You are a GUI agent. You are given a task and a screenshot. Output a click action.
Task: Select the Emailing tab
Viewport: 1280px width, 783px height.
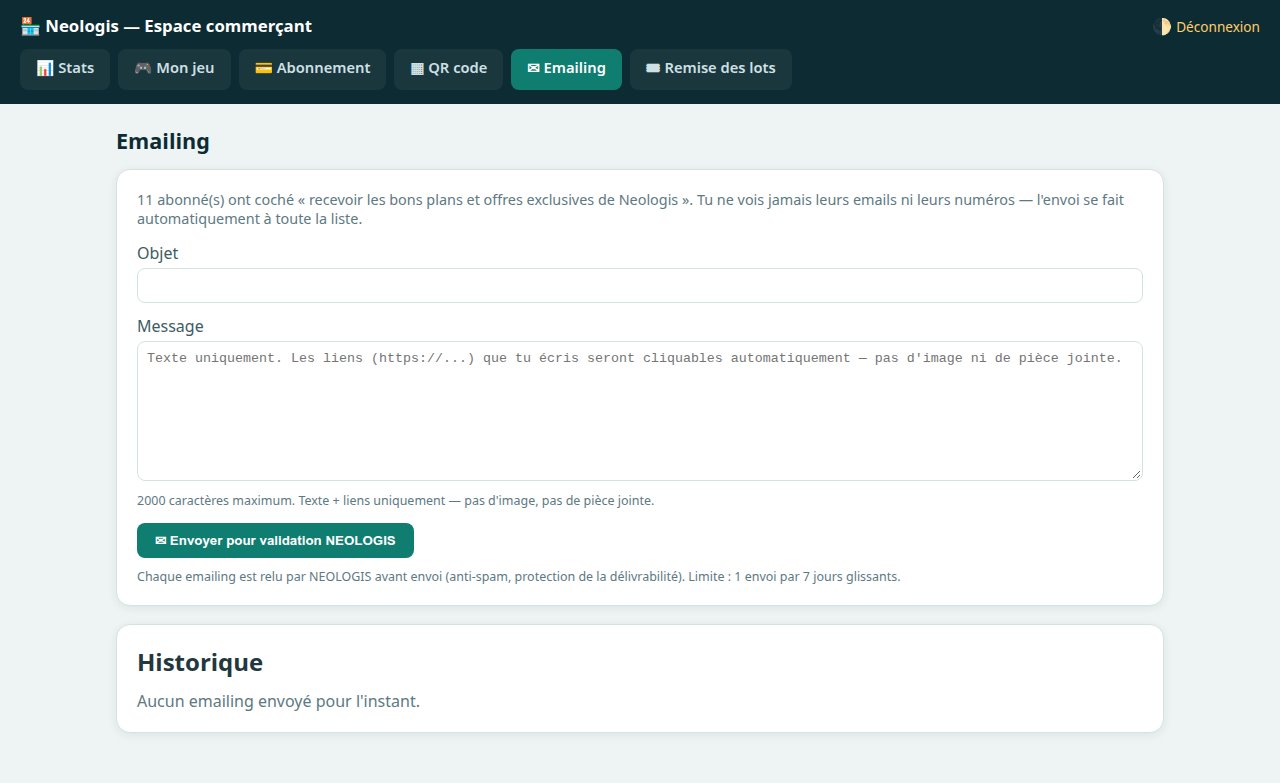(566, 69)
